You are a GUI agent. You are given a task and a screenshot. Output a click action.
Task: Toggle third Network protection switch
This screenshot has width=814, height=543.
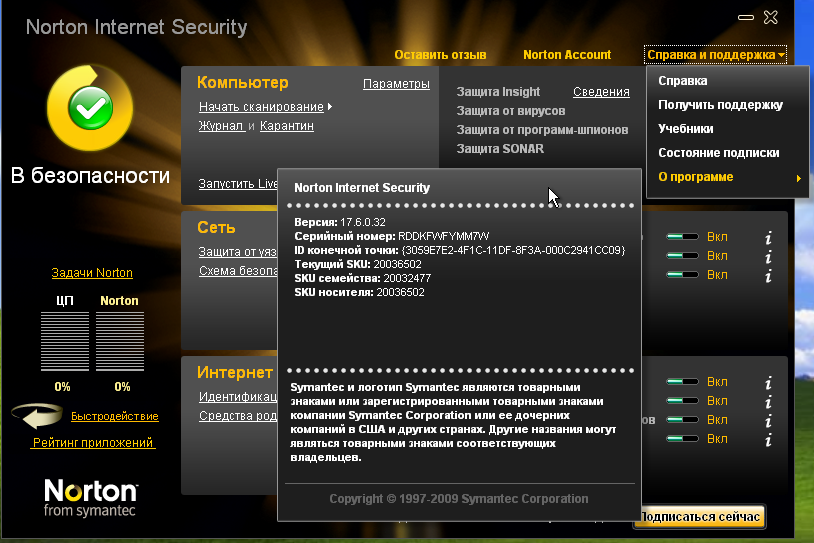pyautogui.click(x=682, y=275)
